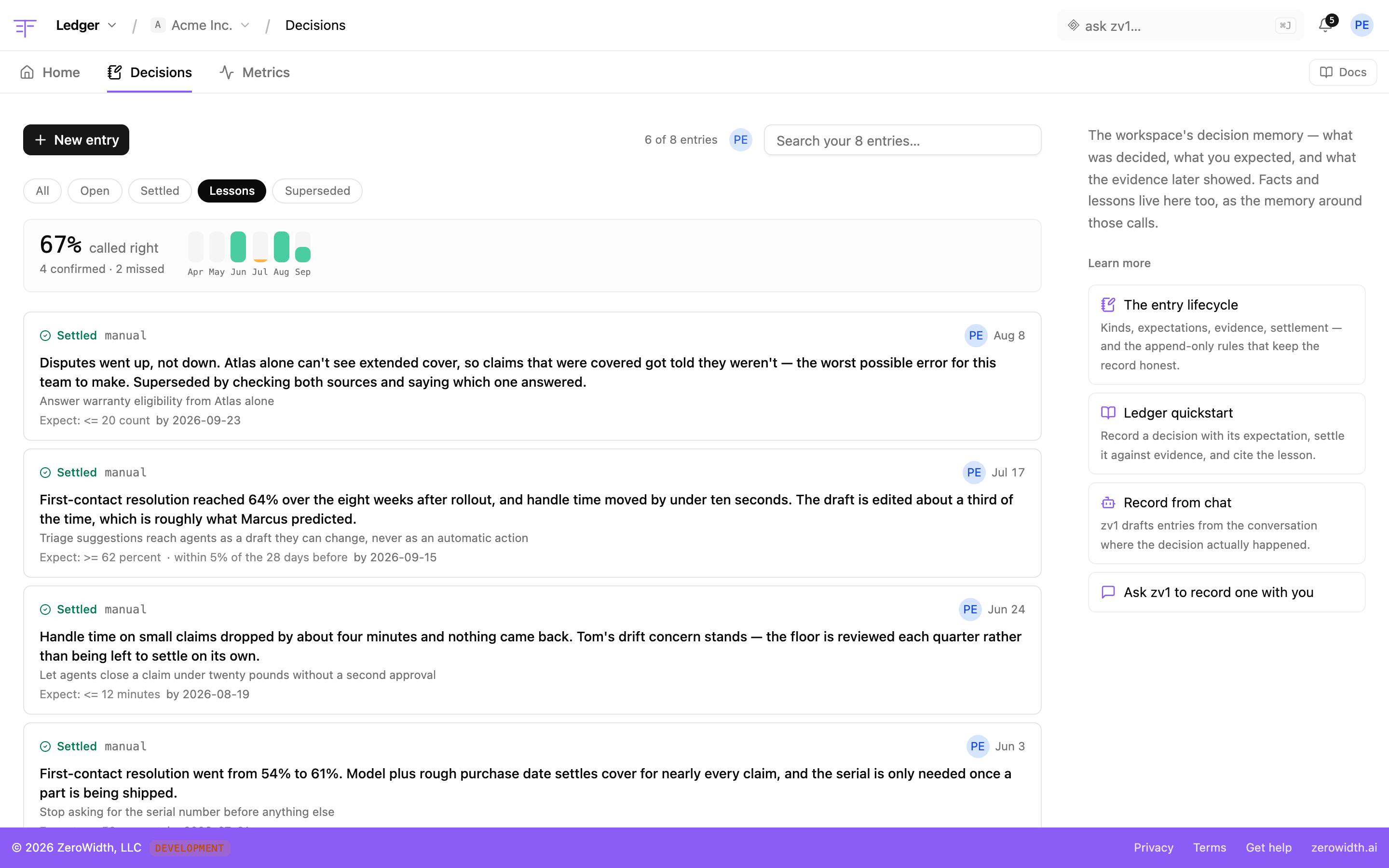Filter entries by Settled
Screen dimensions: 1389x868
tap(160, 190)
